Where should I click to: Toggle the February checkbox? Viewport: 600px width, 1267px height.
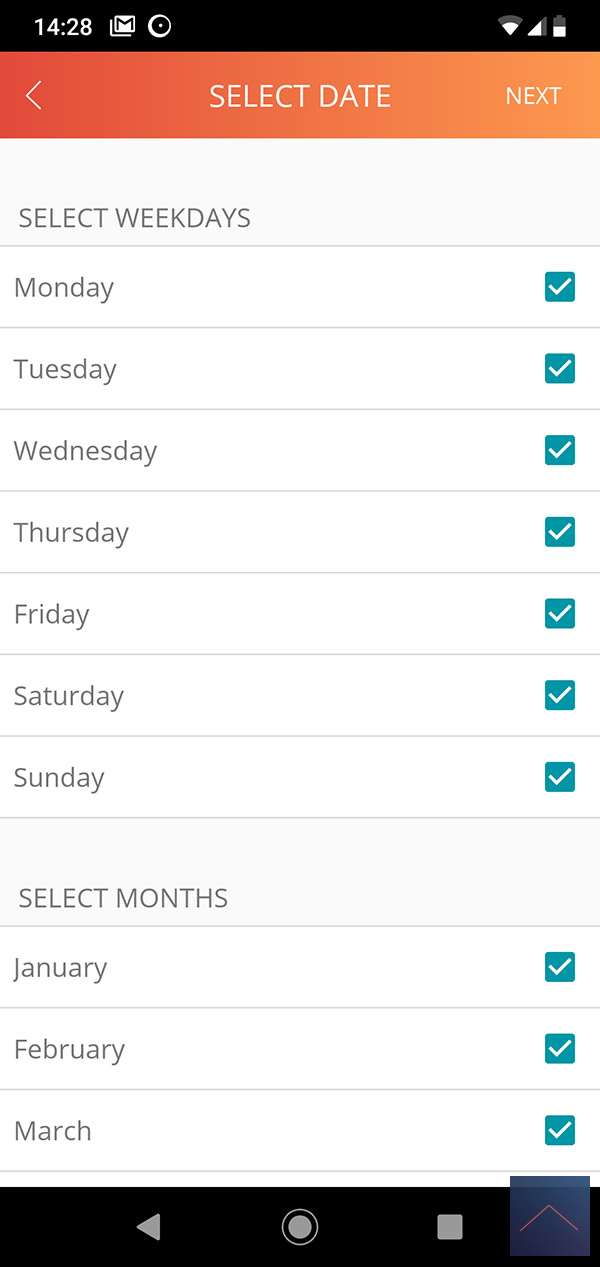(560, 1049)
